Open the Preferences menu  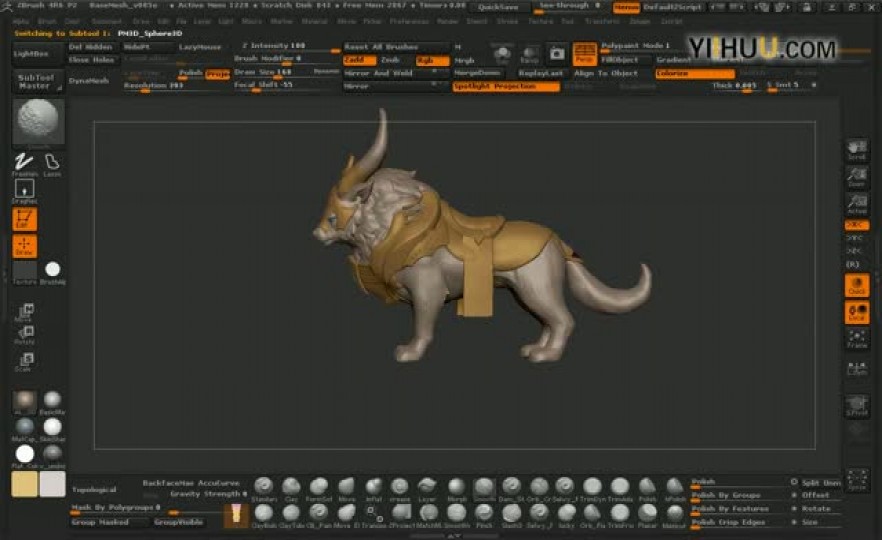point(409,21)
